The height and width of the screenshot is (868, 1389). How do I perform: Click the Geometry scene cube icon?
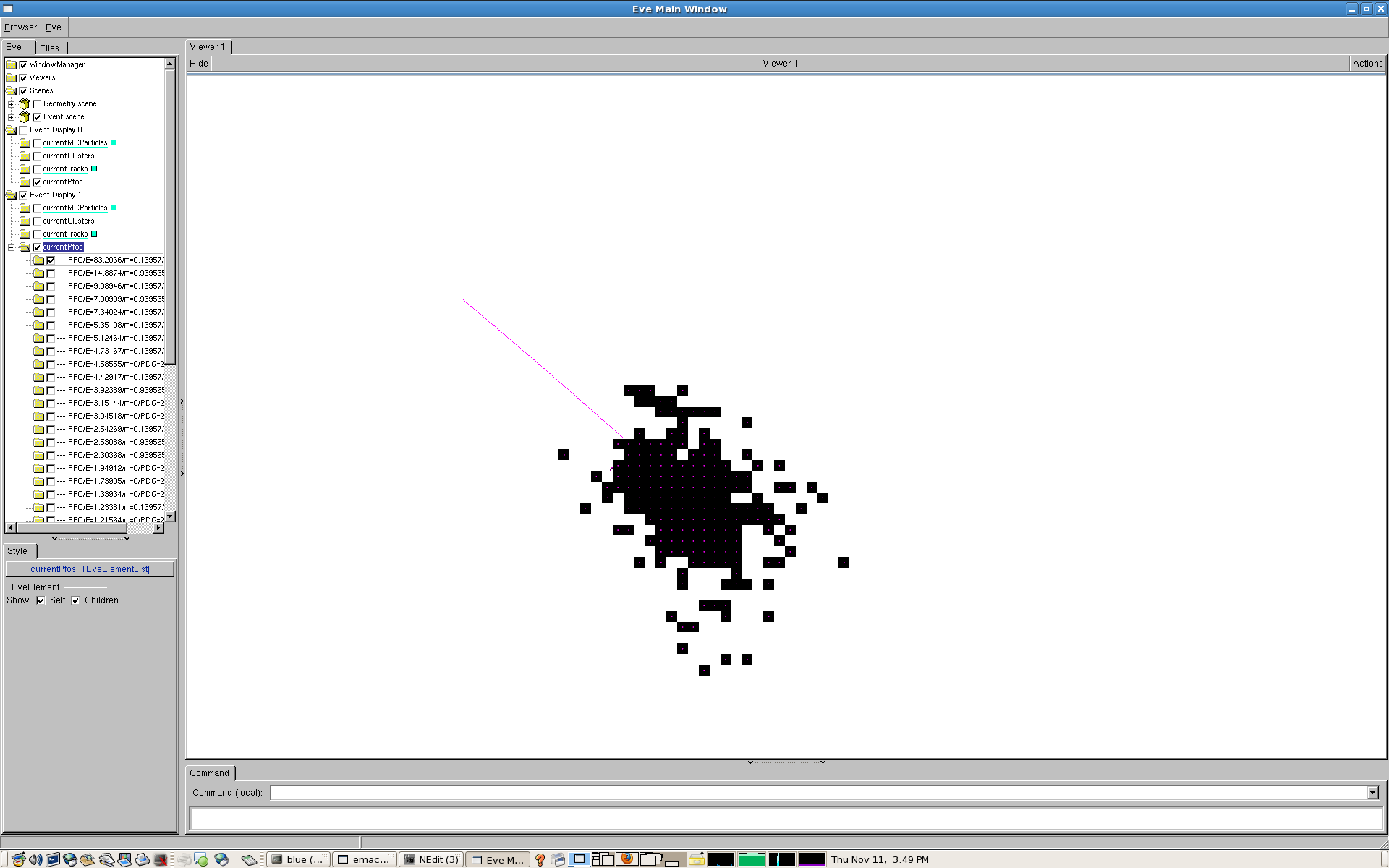tap(25, 104)
